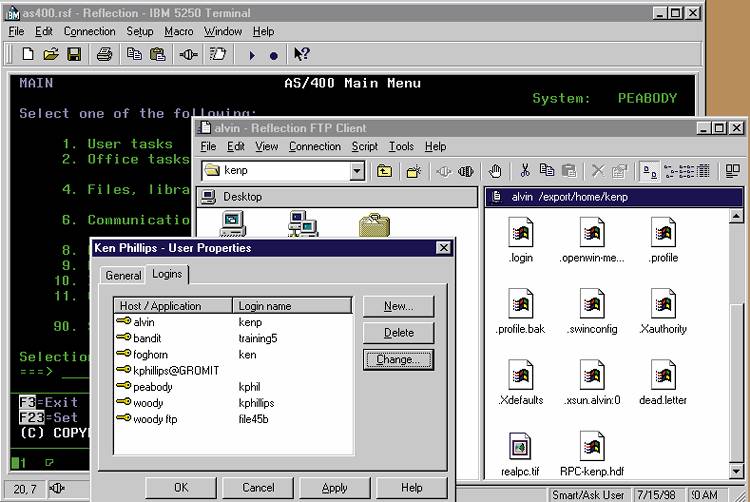Start macro recording with the round dot icon
The width and height of the screenshot is (750, 502).
(273, 55)
